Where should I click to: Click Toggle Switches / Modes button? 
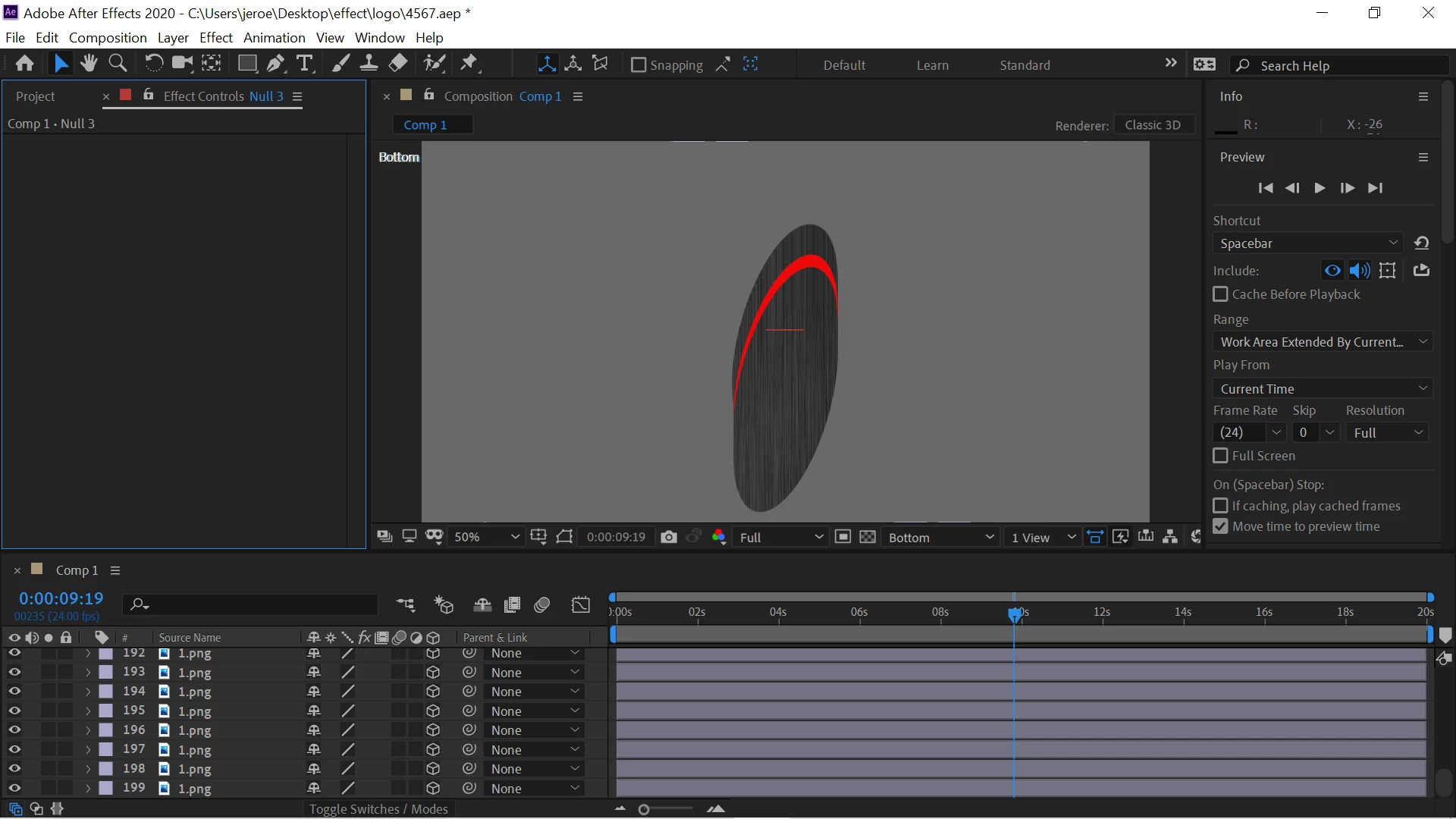[x=378, y=809]
